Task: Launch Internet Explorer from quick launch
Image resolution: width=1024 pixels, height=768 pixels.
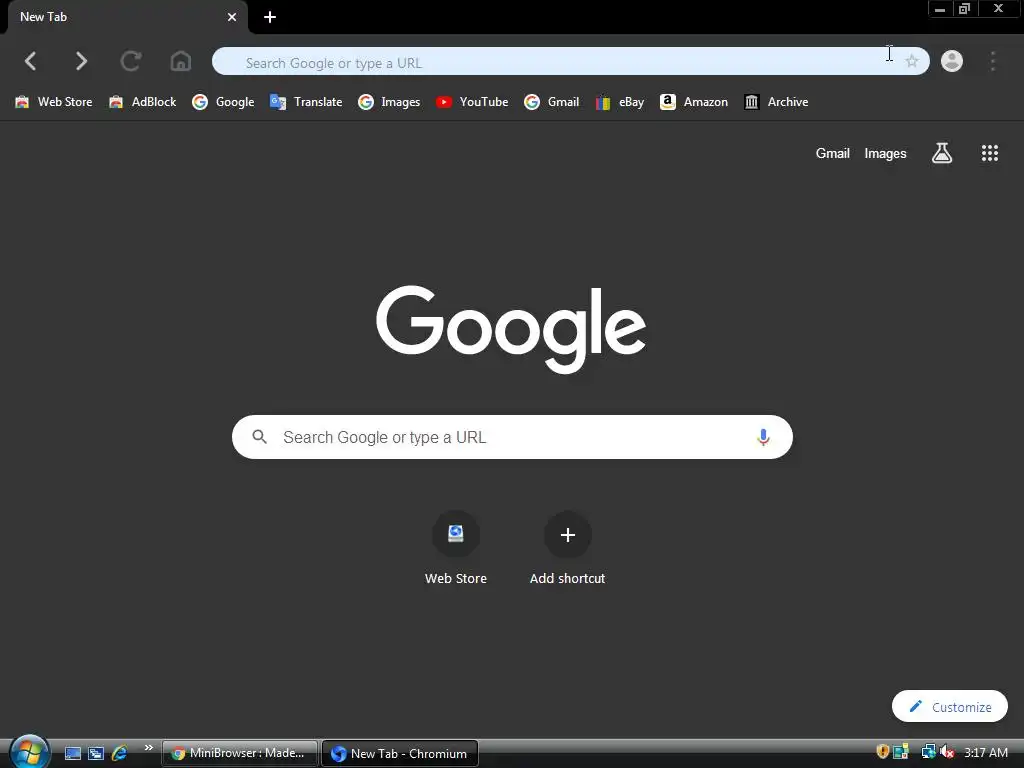Action: point(120,754)
